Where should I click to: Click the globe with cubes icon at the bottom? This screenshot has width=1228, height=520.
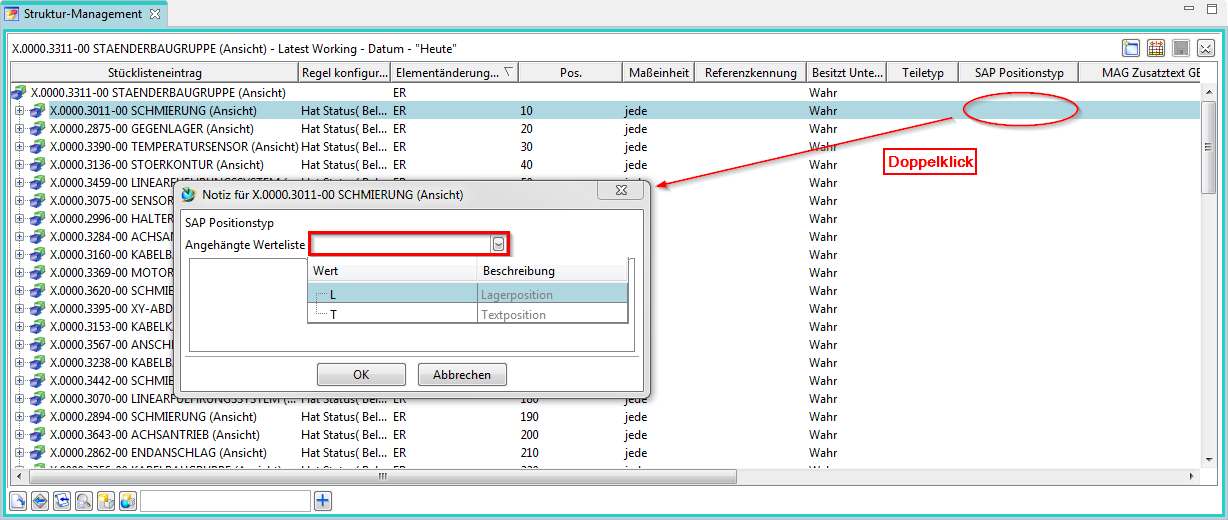[x=127, y=500]
